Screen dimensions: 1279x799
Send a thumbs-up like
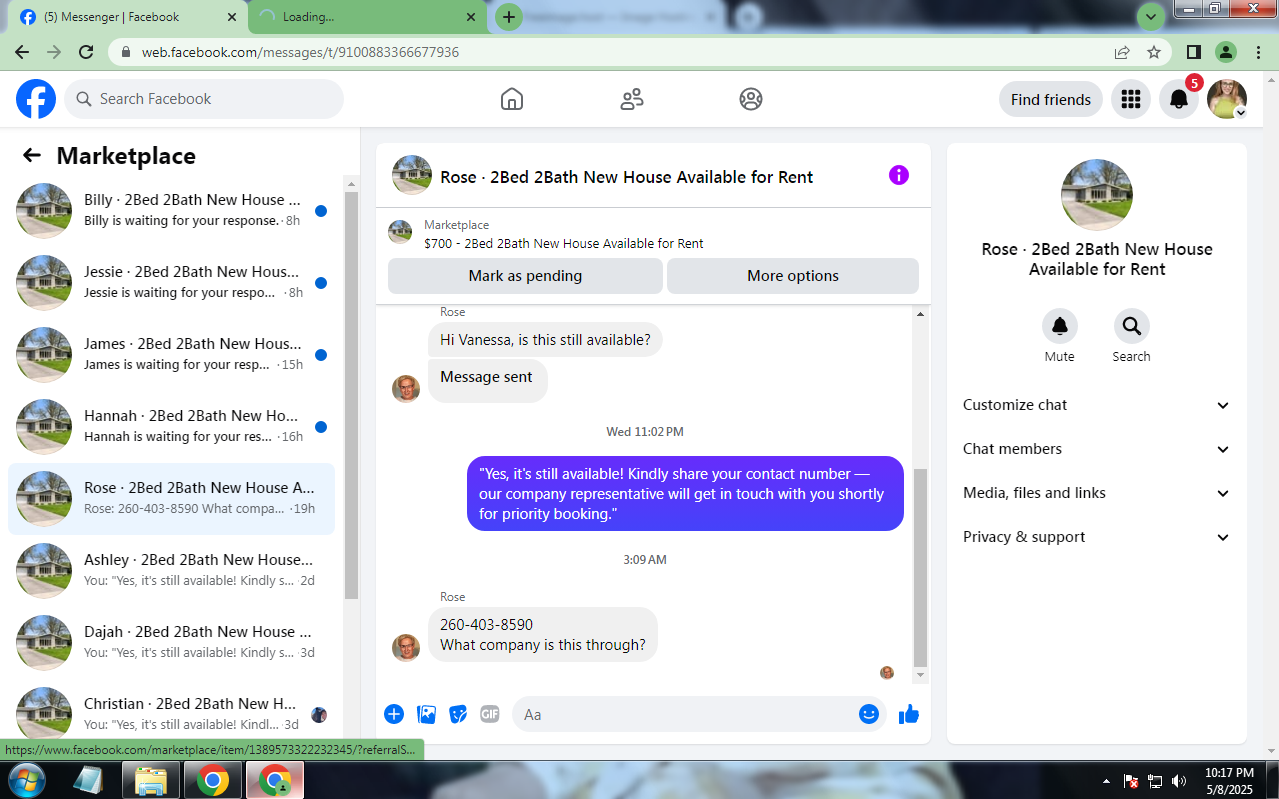pyautogui.click(x=909, y=714)
